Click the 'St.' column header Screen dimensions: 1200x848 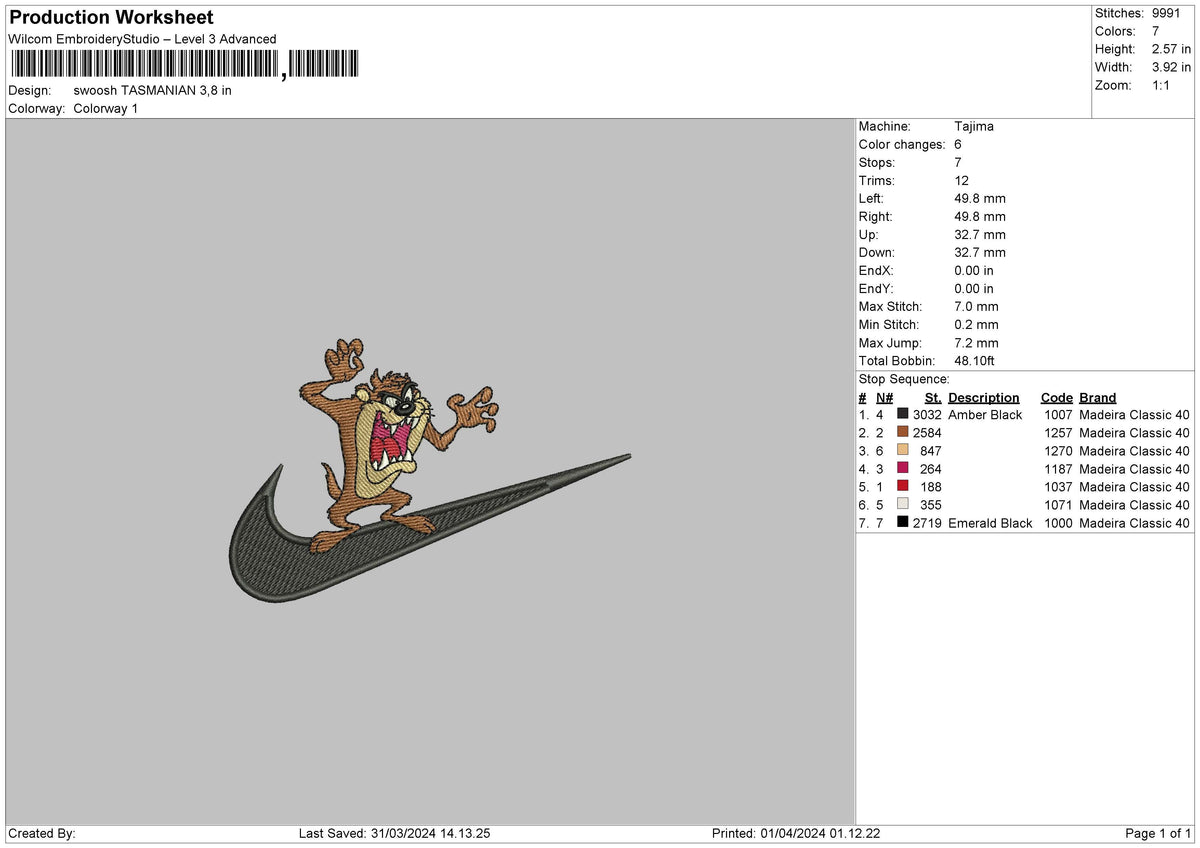[x=933, y=398]
